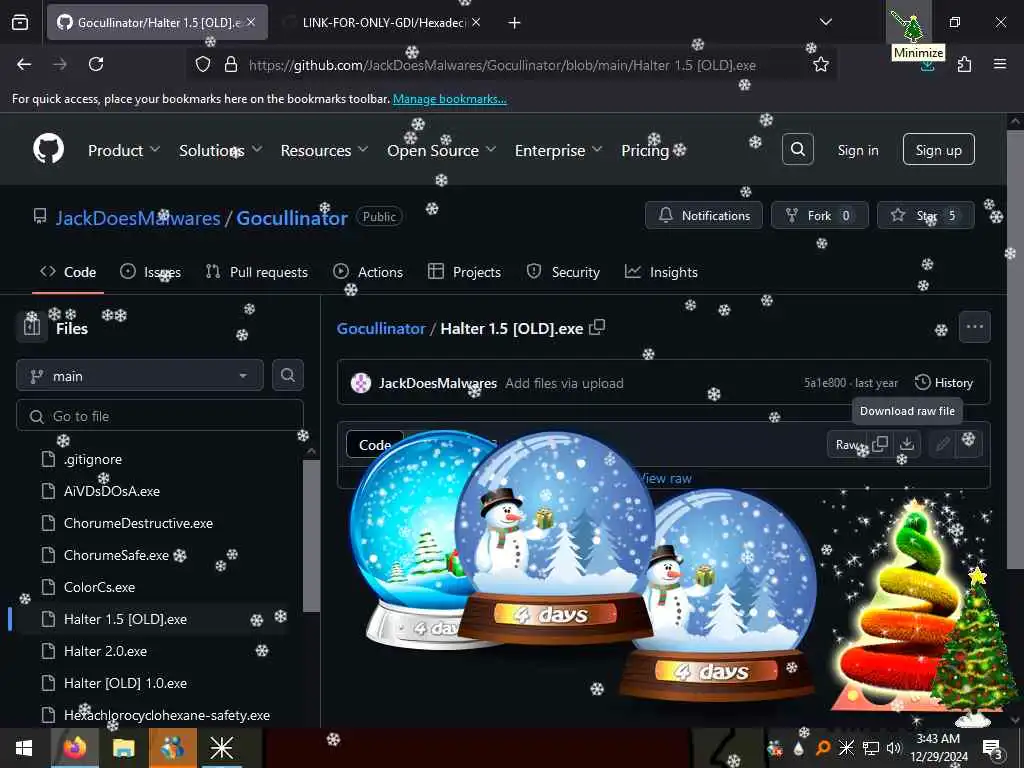Open GitHub search magnifier button

click(x=797, y=150)
